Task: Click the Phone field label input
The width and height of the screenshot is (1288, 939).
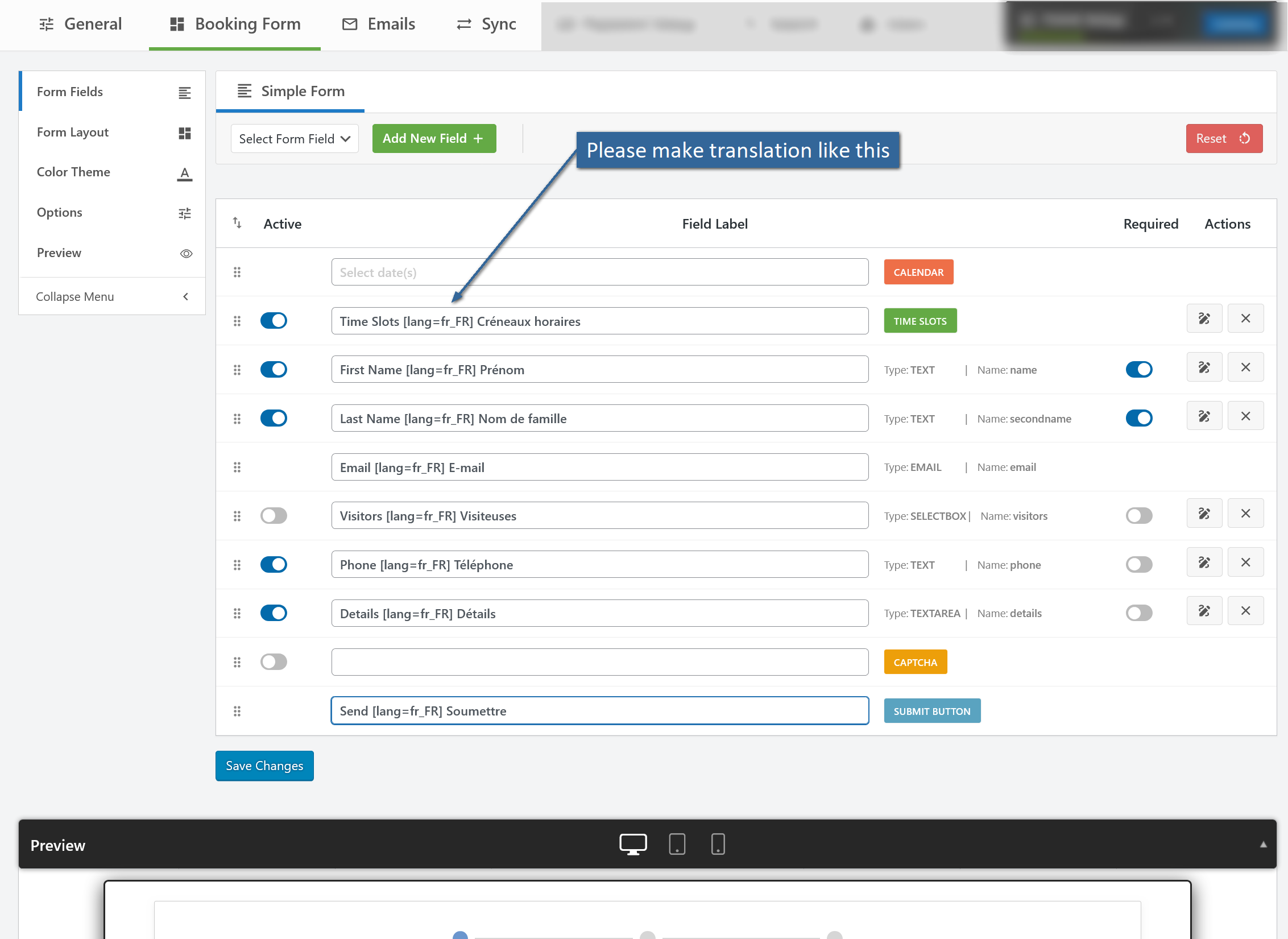Action: point(599,565)
